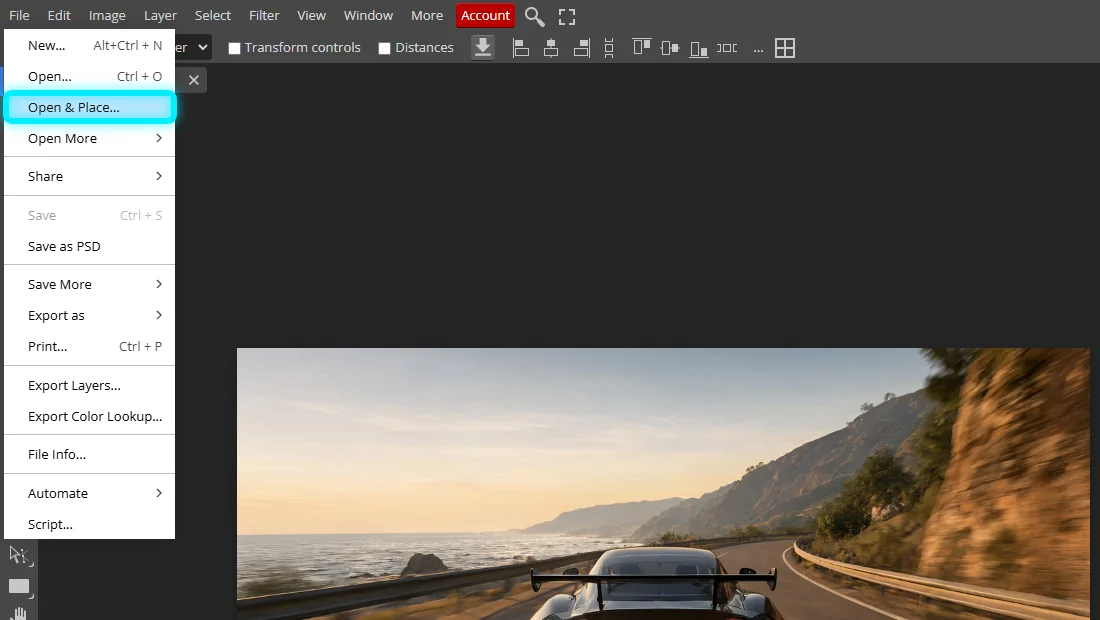1100x620 pixels.
Task: Choose File Info... item
Action: 90,454
